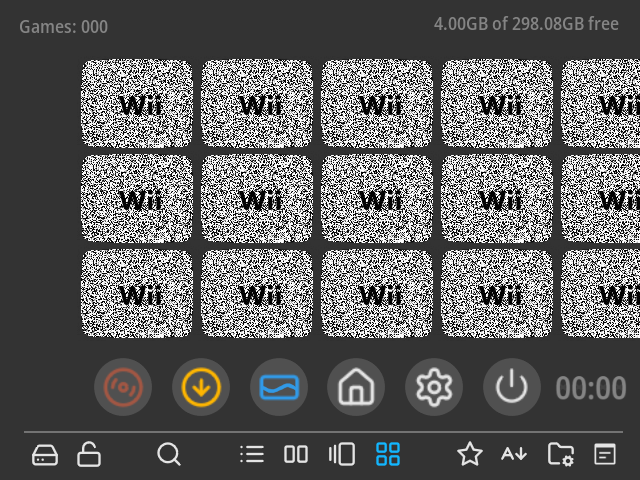The height and width of the screenshot is (480, 640).
Task: Open the blue homebrew channel wave button
Action: click(279, 387)
